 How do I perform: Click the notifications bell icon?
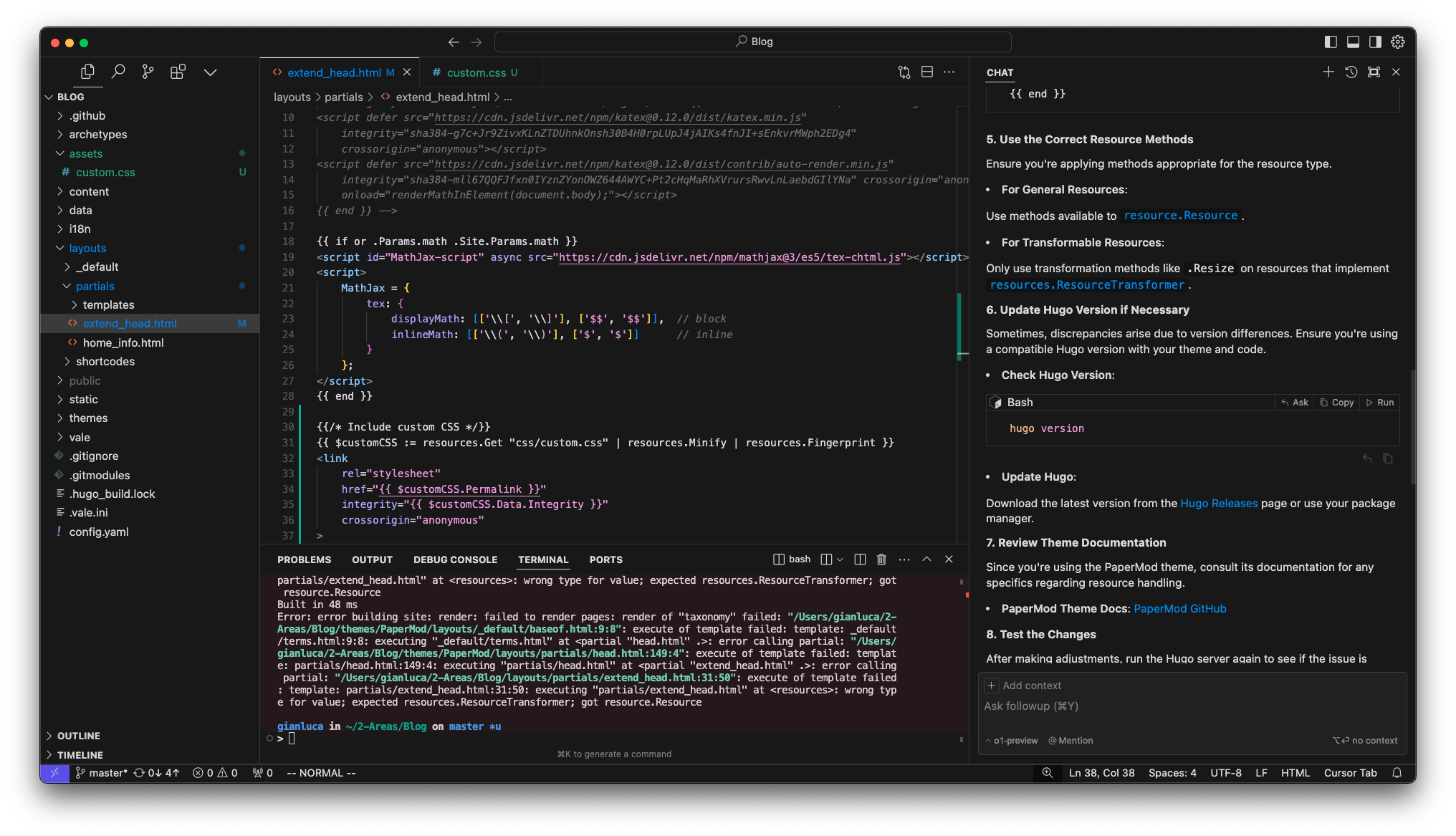click(x=1397, y=773)
